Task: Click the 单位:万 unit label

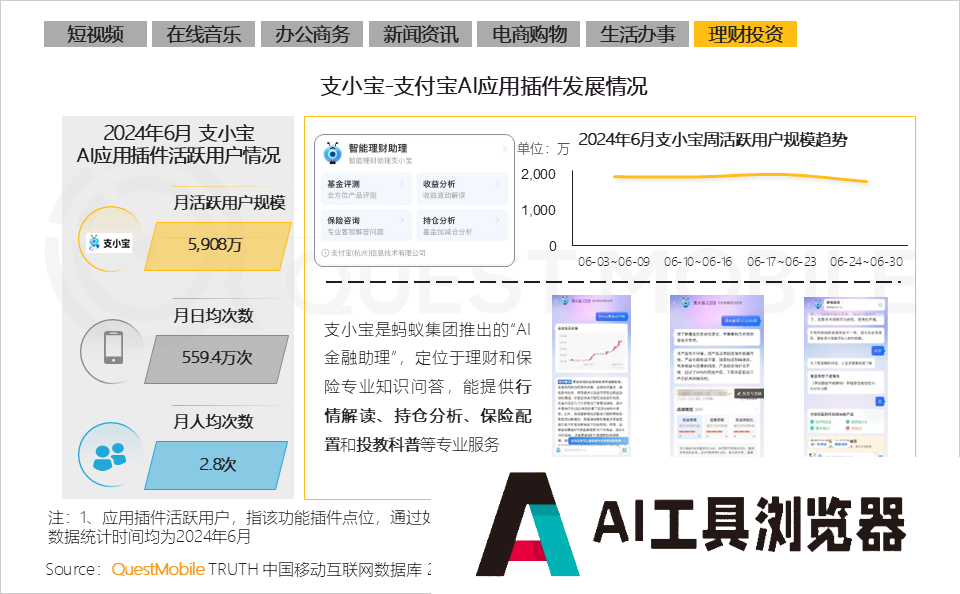Action: click(543, 149)
